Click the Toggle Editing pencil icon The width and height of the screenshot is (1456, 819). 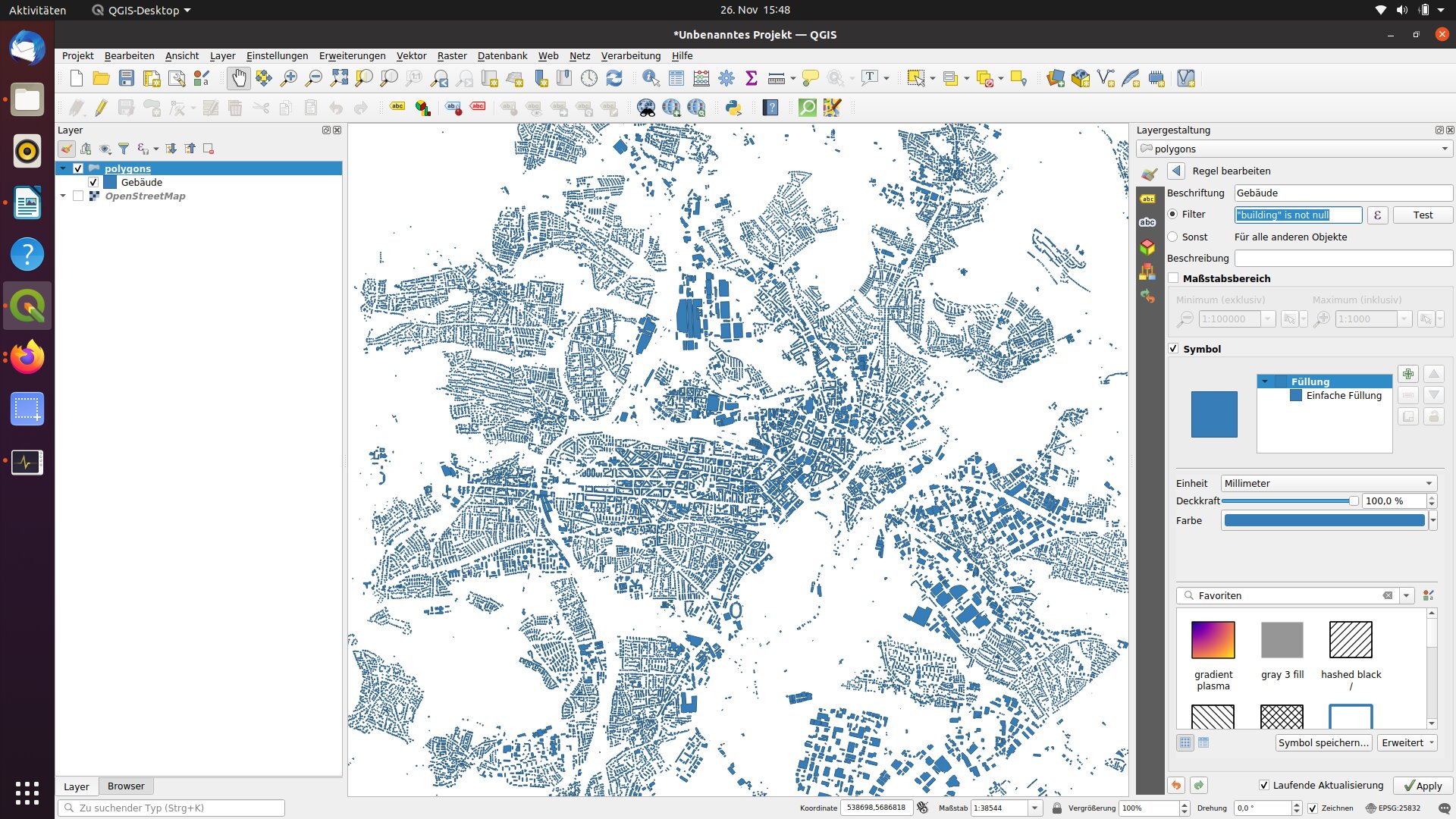[101, 108]
